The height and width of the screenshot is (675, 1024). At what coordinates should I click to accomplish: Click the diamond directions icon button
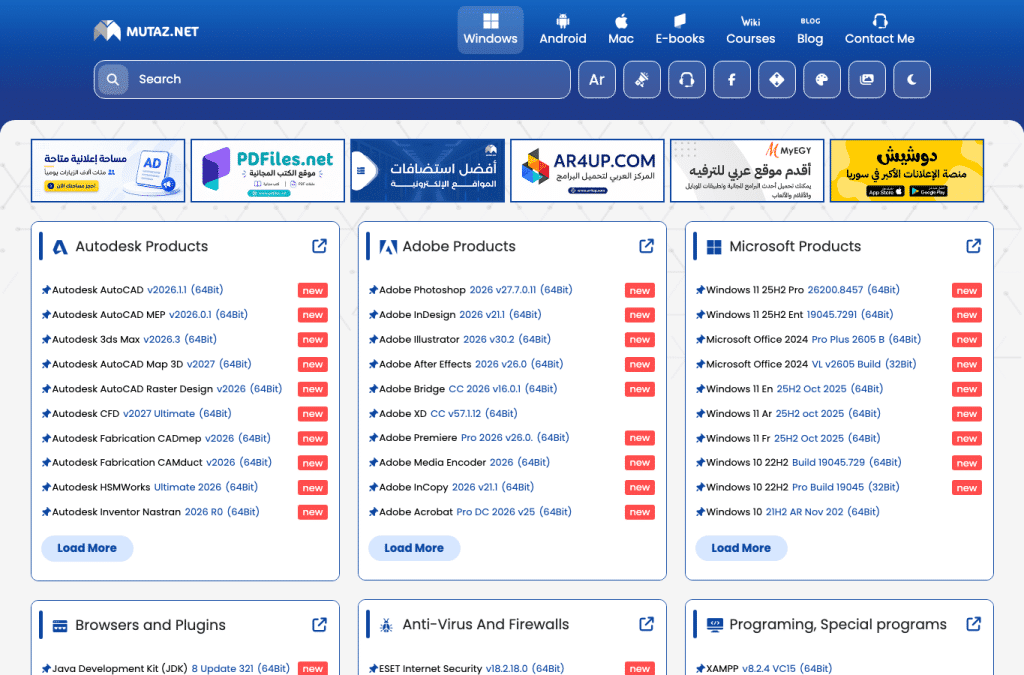tap(777, 80)
